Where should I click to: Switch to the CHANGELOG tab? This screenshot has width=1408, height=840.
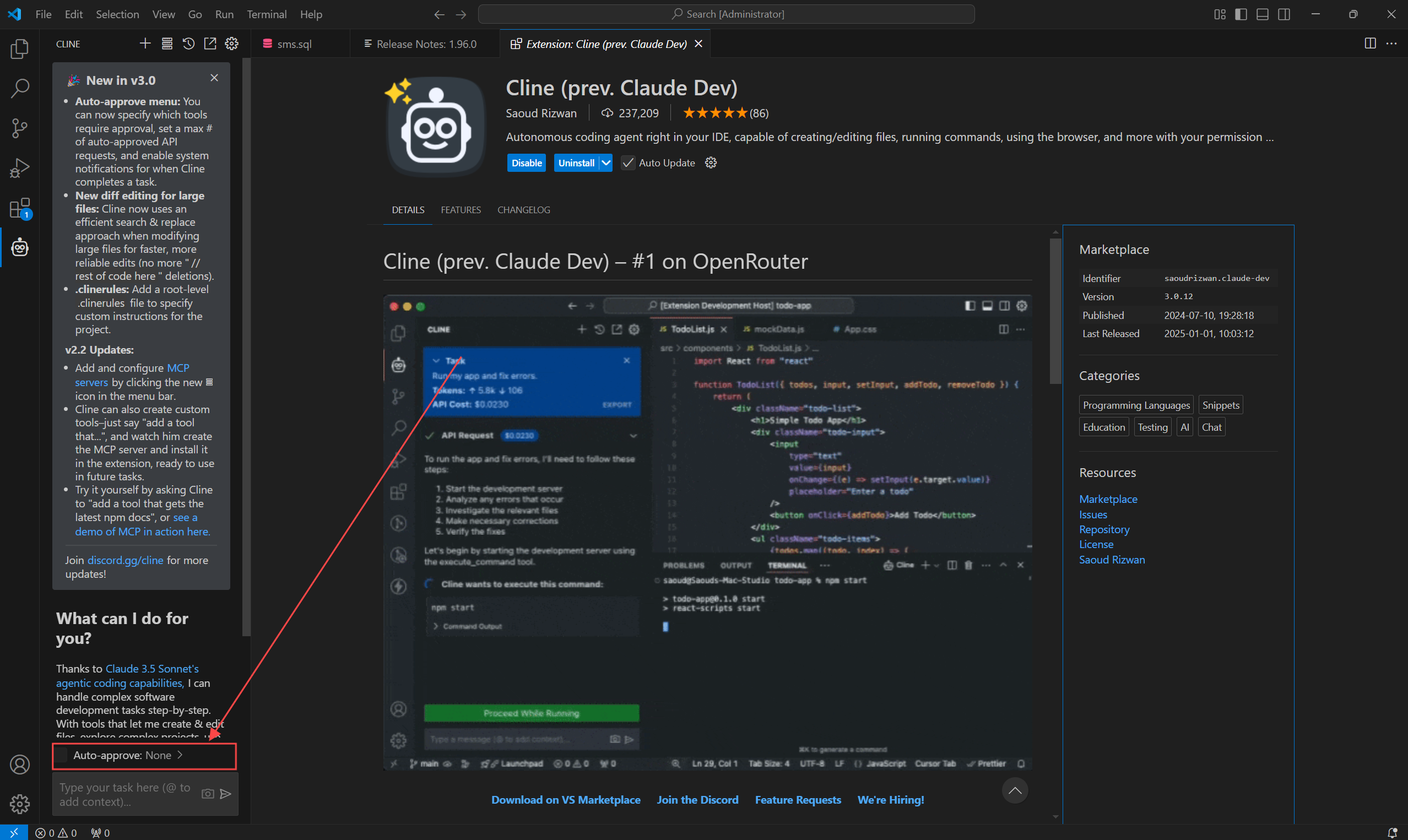(x=523, y=210)
